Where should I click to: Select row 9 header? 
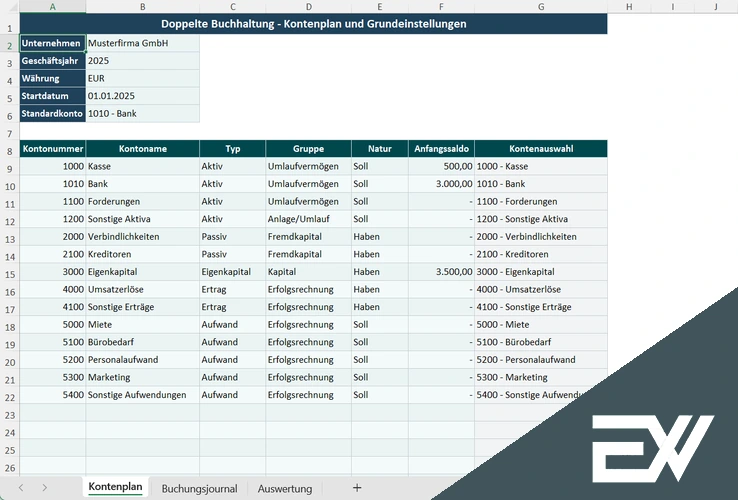click(10, 169)
